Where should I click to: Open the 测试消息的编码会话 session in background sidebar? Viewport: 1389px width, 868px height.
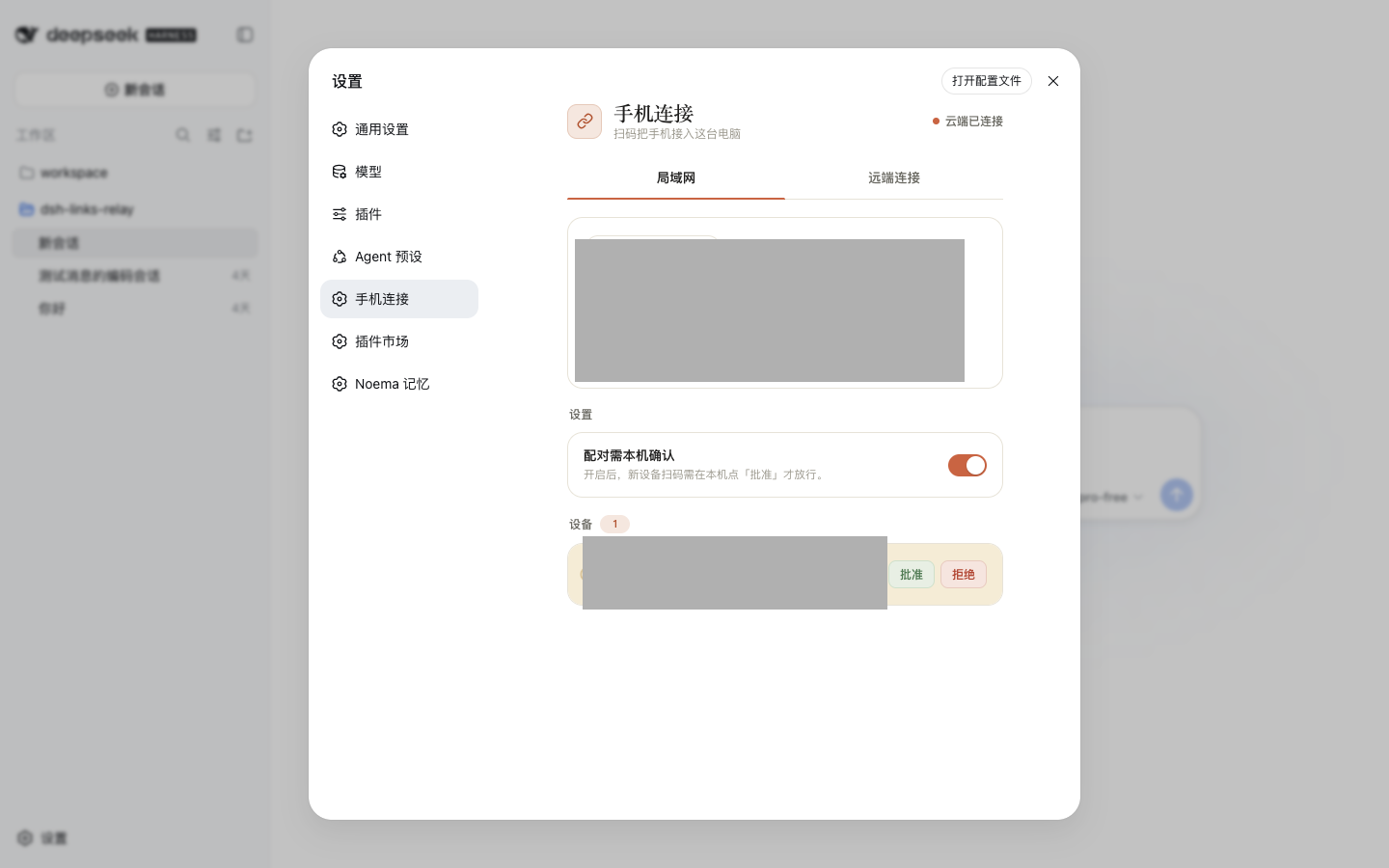(x=135, y=276)
